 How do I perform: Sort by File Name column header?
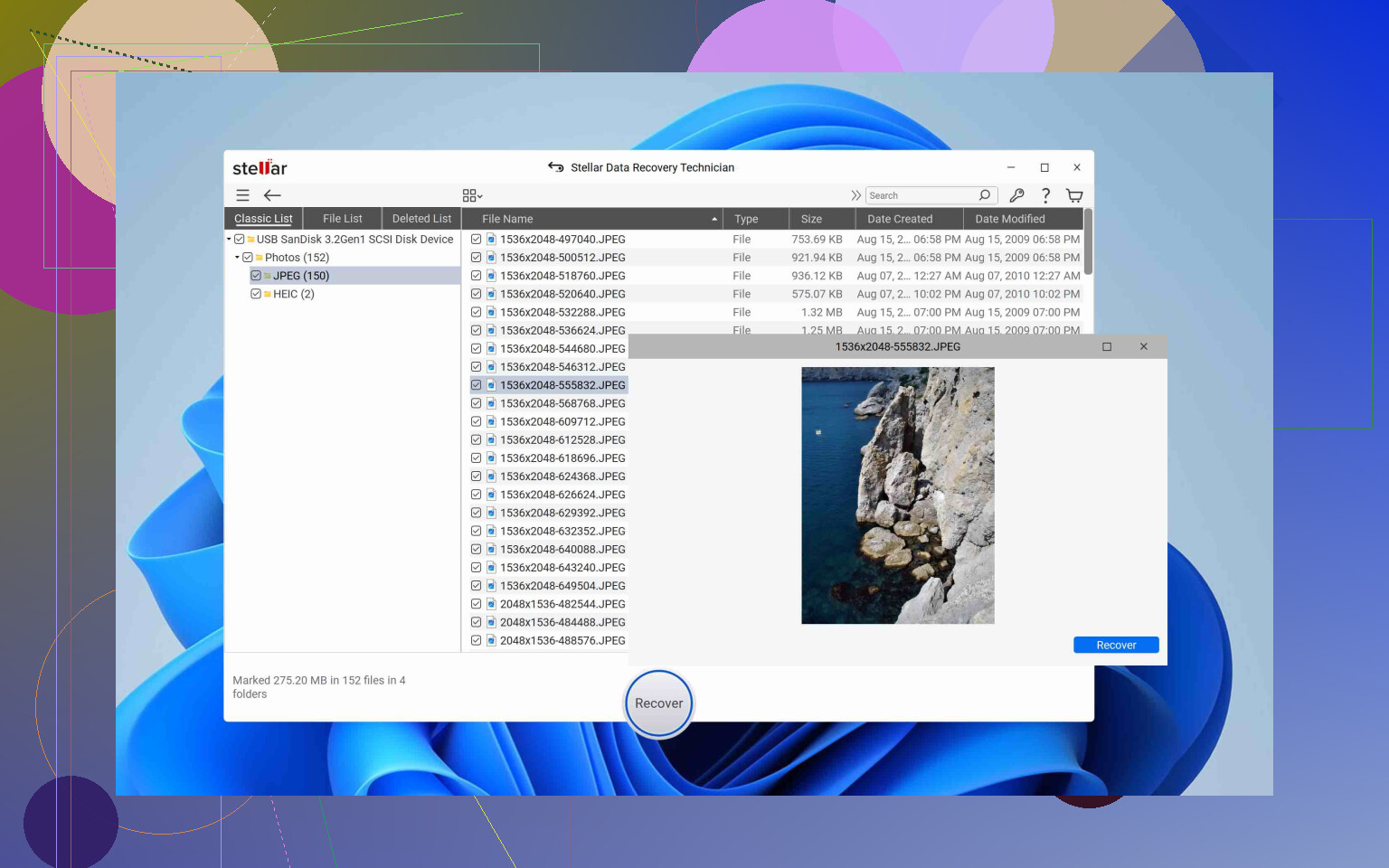(x=506, y=218)
